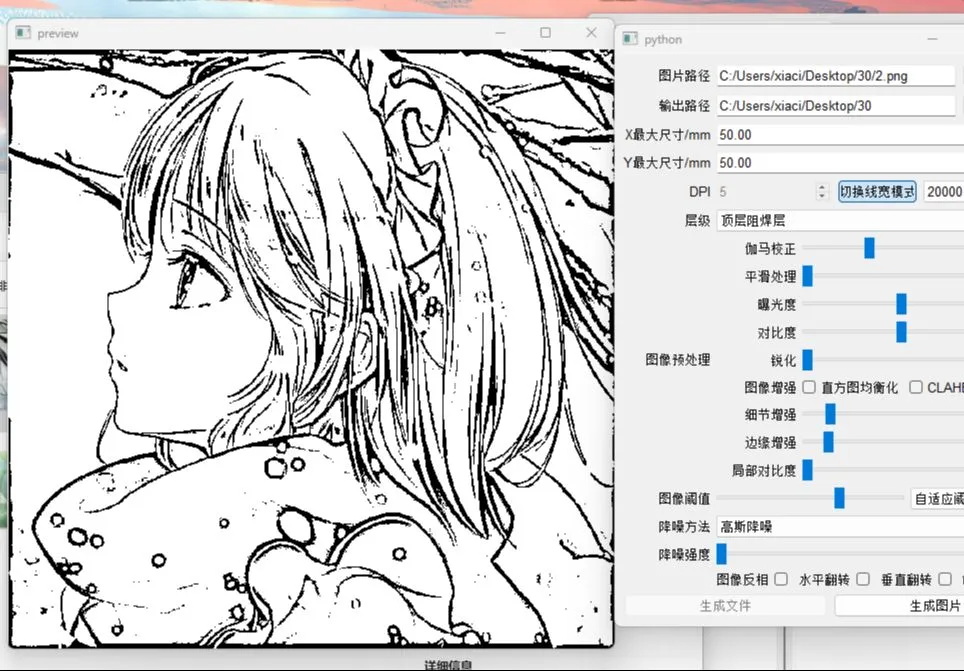Viewport: 964px width, 671px height.
Task: Click the 图片路径 input field
Action: tap(836, 76)
